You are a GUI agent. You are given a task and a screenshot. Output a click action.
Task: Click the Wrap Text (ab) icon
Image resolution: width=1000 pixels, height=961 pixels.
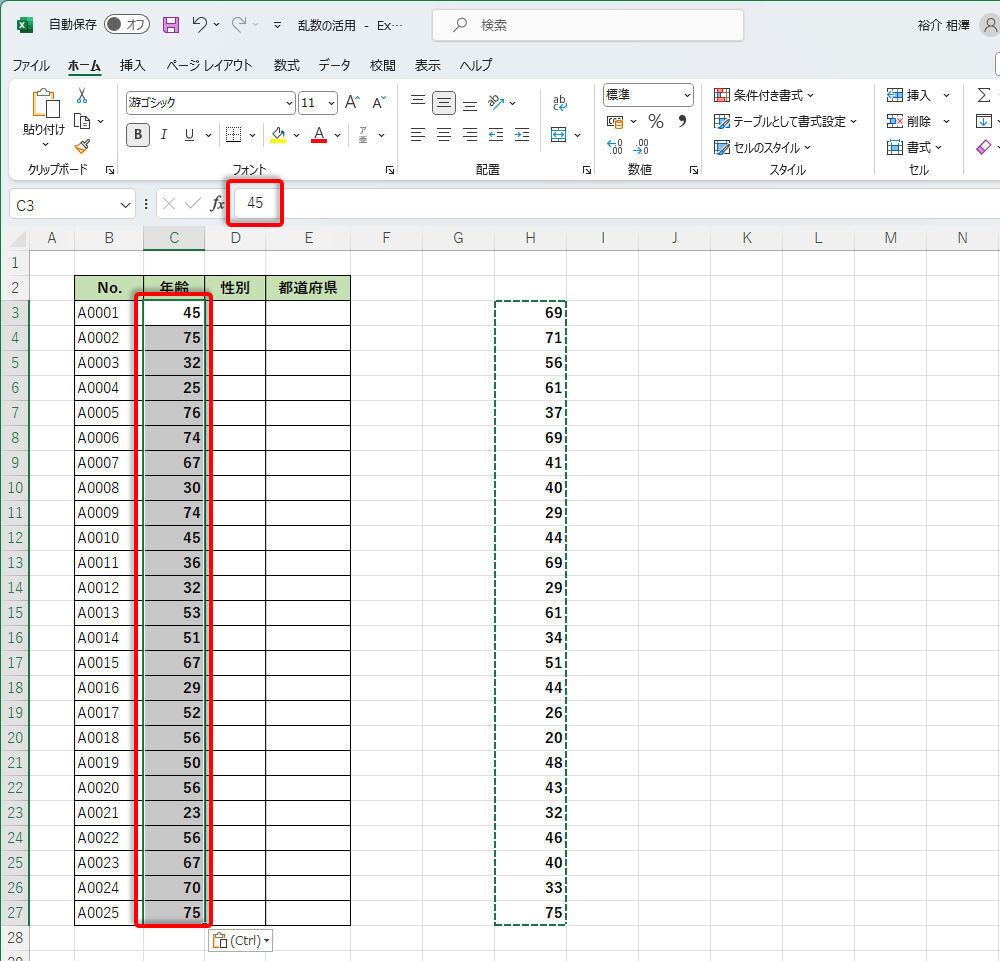point(559,103)
